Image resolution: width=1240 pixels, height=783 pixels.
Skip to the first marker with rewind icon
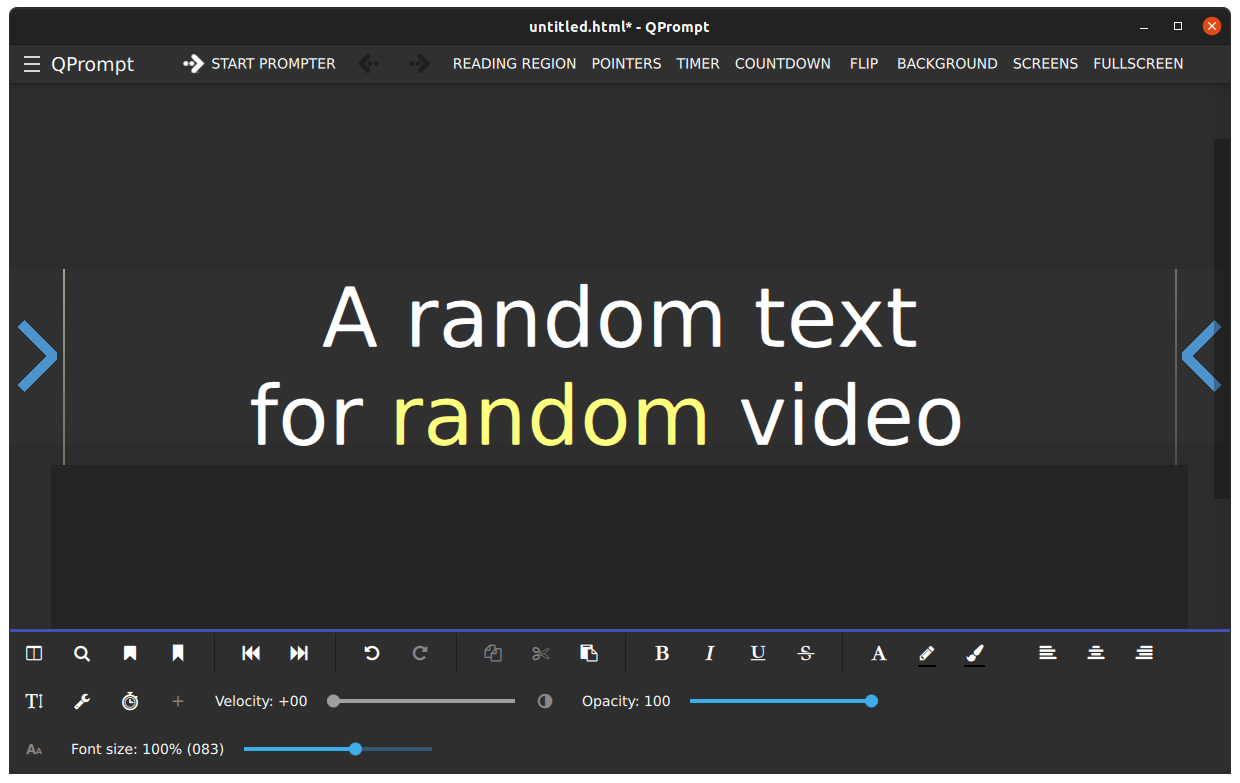click(x=251, y=653)
